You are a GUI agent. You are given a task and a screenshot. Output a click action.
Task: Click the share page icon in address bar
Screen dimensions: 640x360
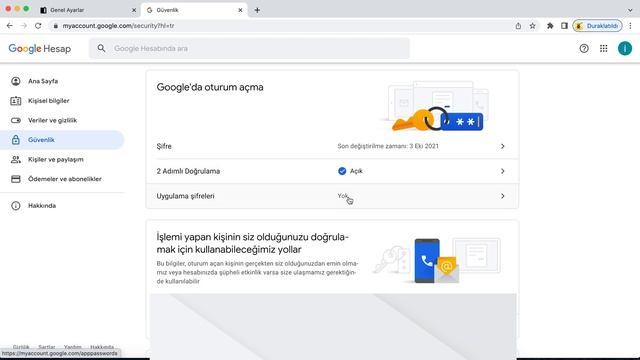pyautogui.click(x=518, y=26)
